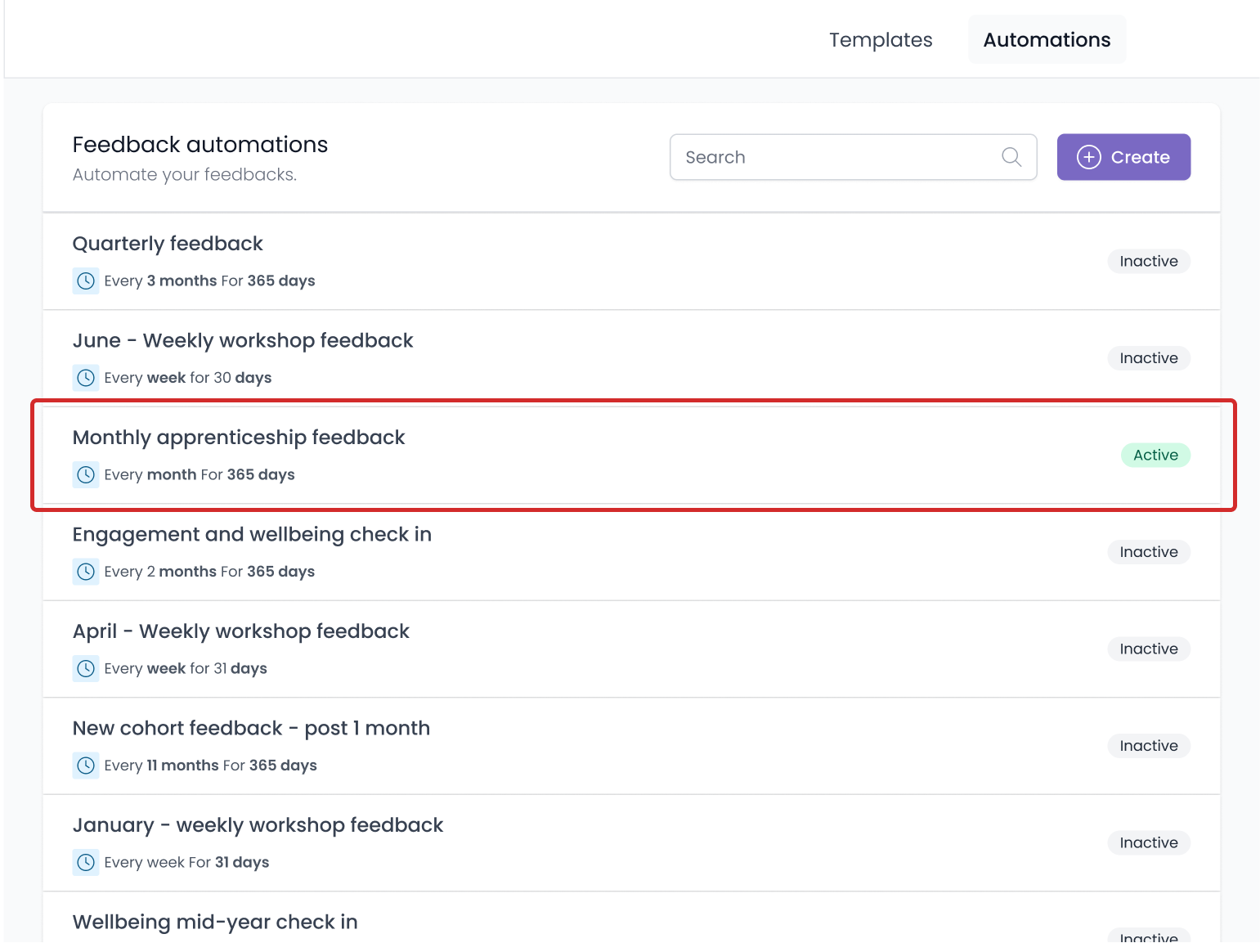Click 'Every 2 months For 365 days' text

[209, 572]
